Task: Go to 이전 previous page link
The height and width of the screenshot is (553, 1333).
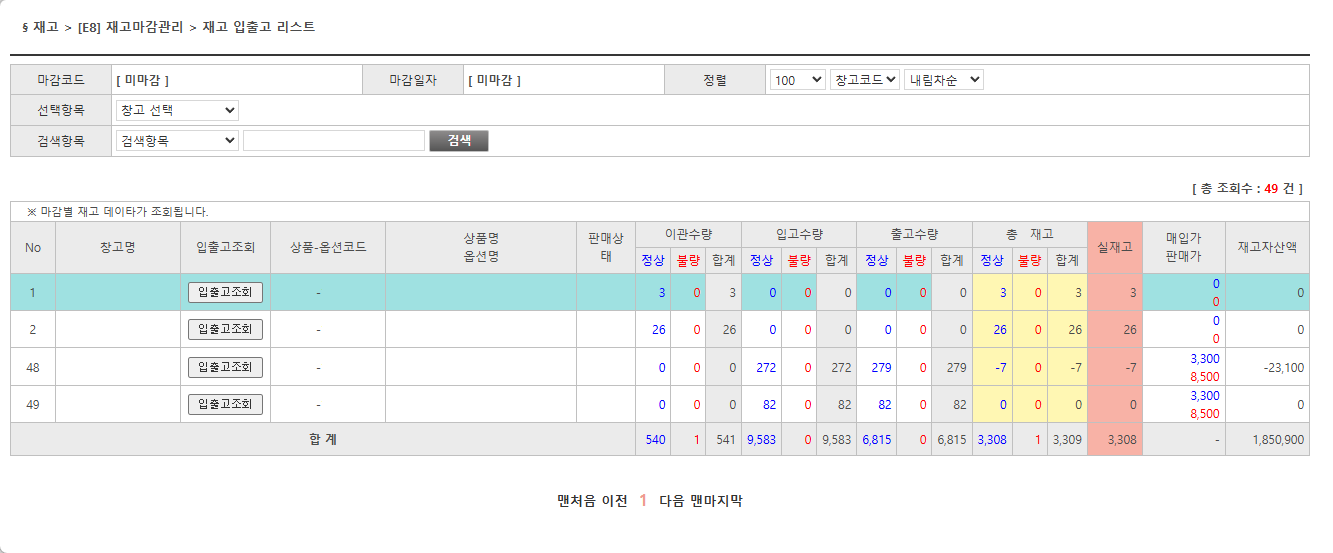Action: click(615, 501)
